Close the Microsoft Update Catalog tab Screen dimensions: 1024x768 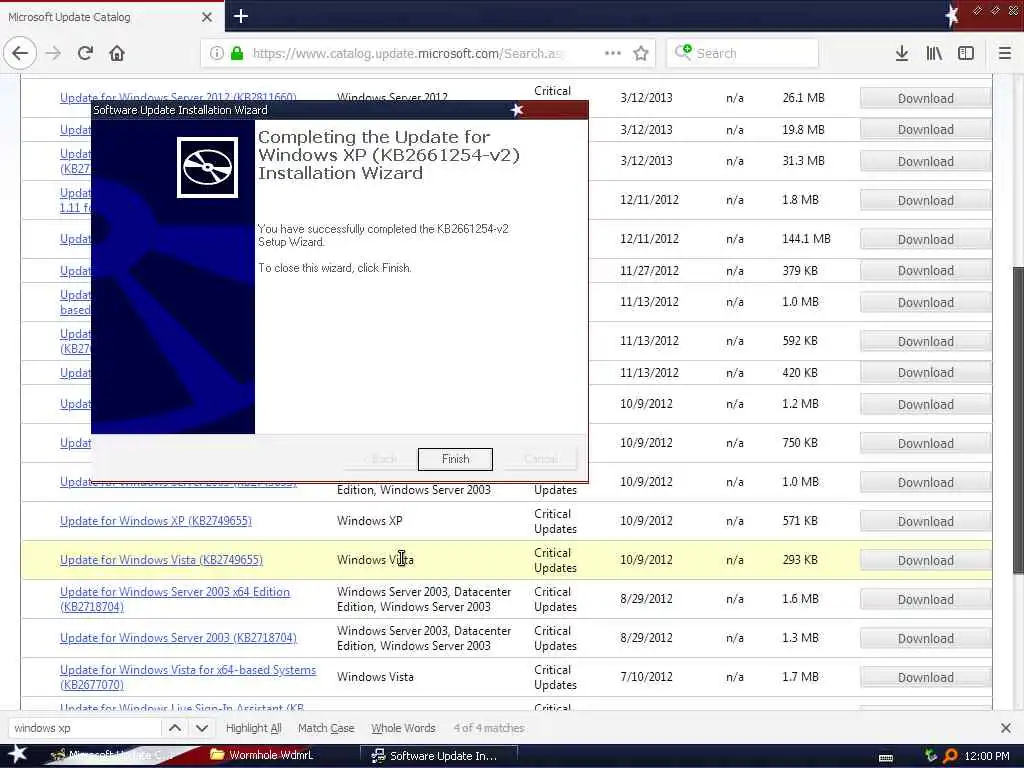coord(207,17)
